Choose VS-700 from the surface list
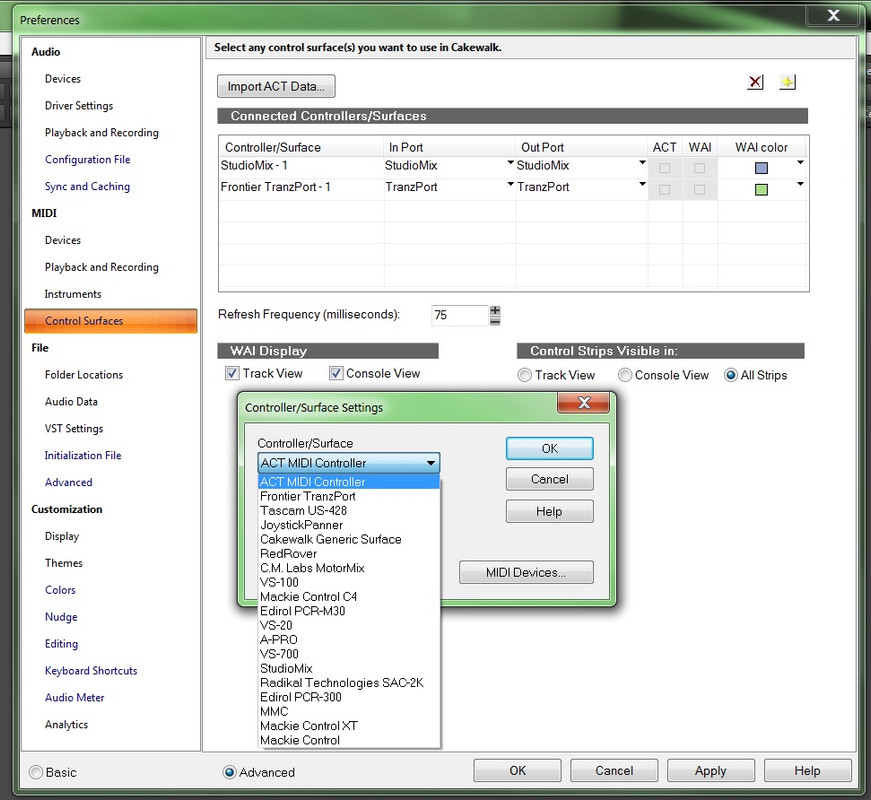This screenshot has height=800, width=871. [349, 654]
